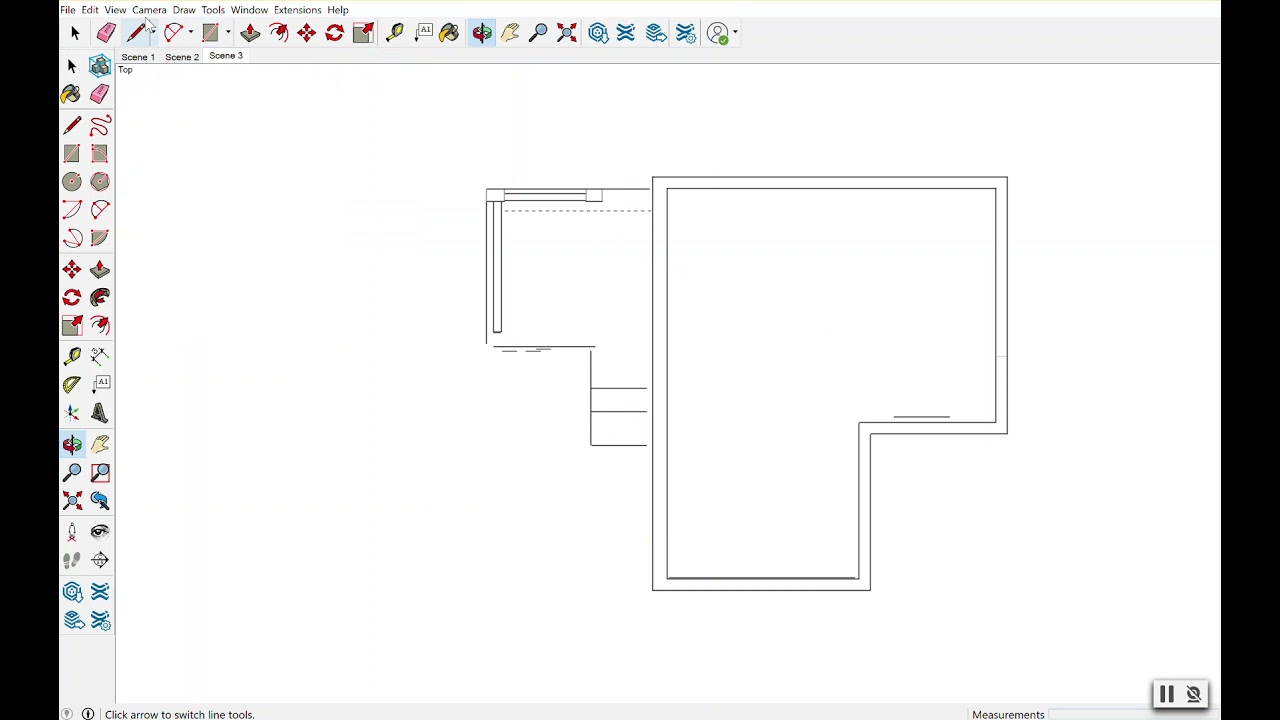Click the Previous view icon
Screen dimensions: 1280x720
tap(99, 501)
